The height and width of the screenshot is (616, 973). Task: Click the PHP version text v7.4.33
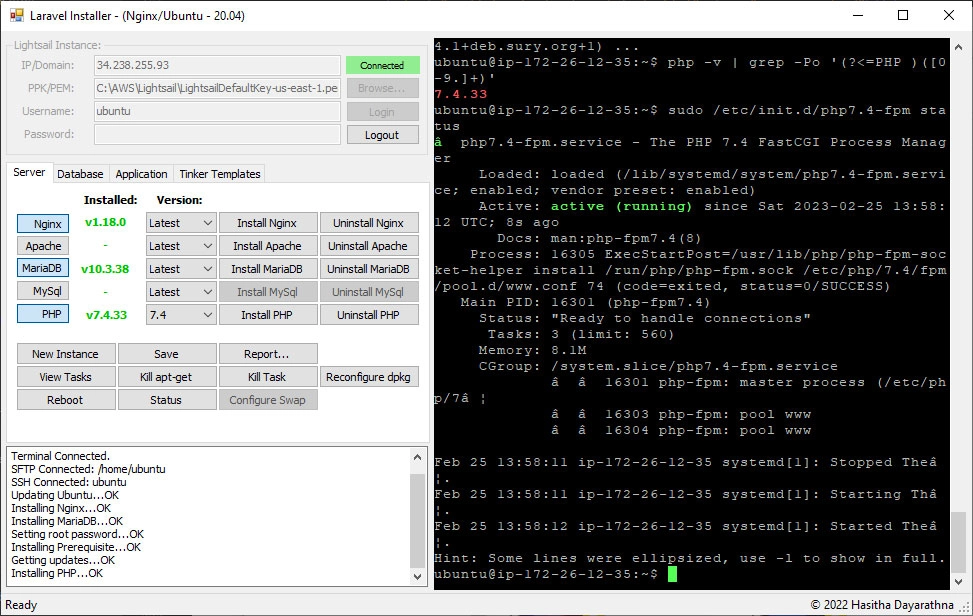[x=106, y=315]
